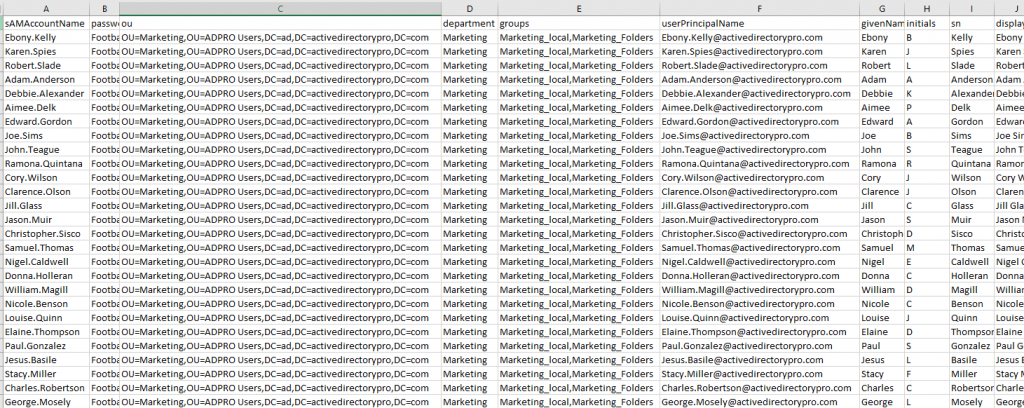Click surname cell Holleran
Image resolution: width=1024 pixels, height=408 pixels.
point(972,276)
